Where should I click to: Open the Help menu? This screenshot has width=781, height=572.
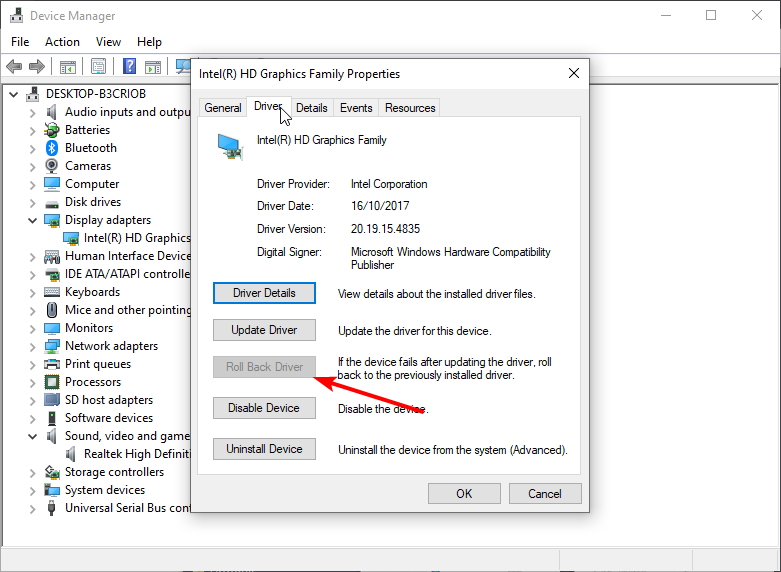click(149, 42)
